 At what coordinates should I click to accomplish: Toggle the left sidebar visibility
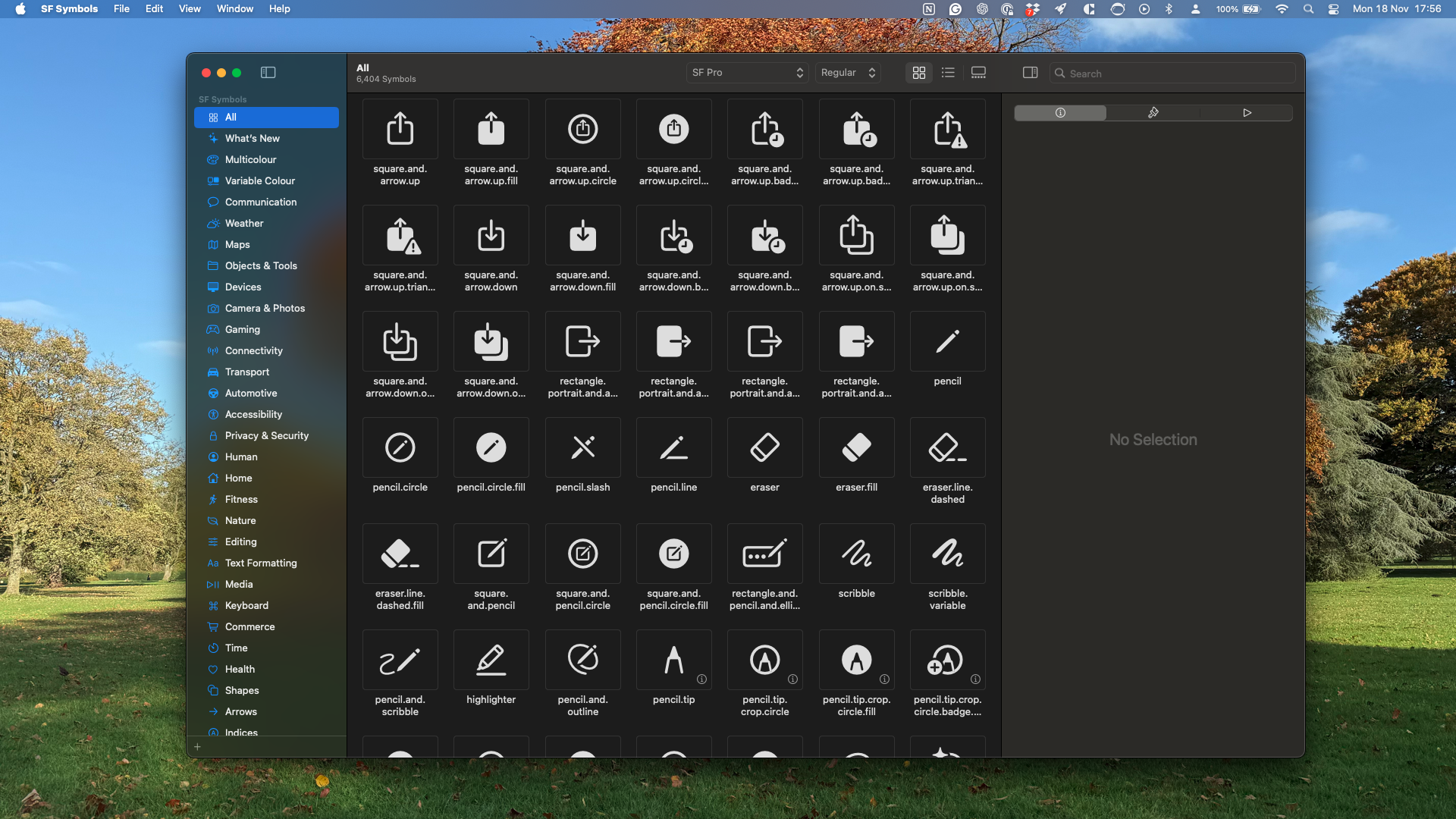coord(268,73)
